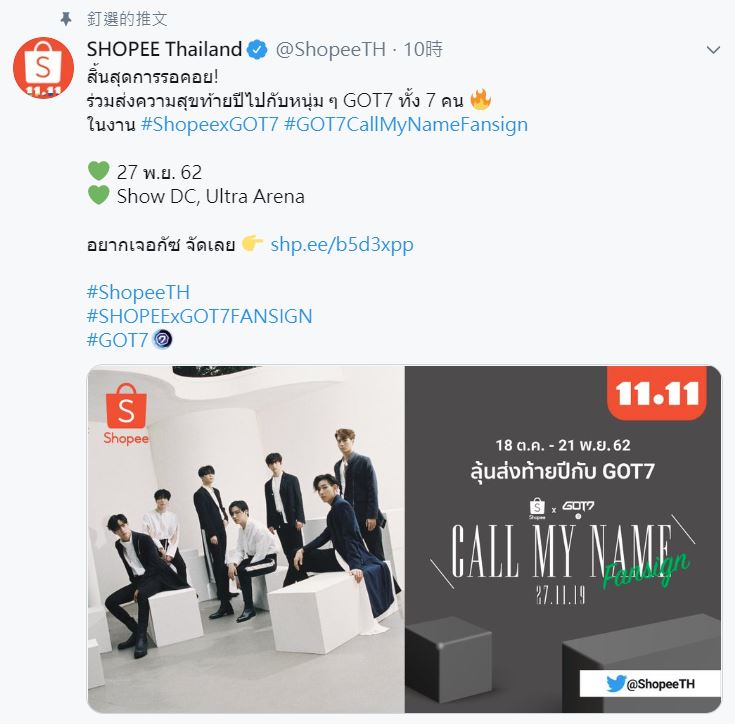Click the fire emoji in tweet
The width and height of the screenshot is (735, 724).
(480, 99)
